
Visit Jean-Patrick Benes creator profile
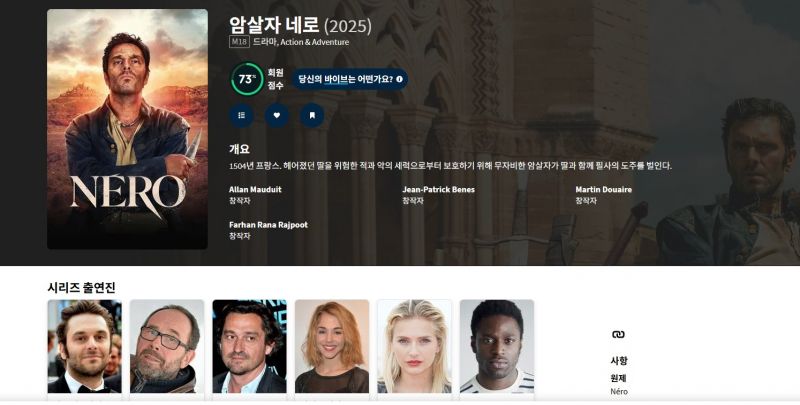[438, 189]
